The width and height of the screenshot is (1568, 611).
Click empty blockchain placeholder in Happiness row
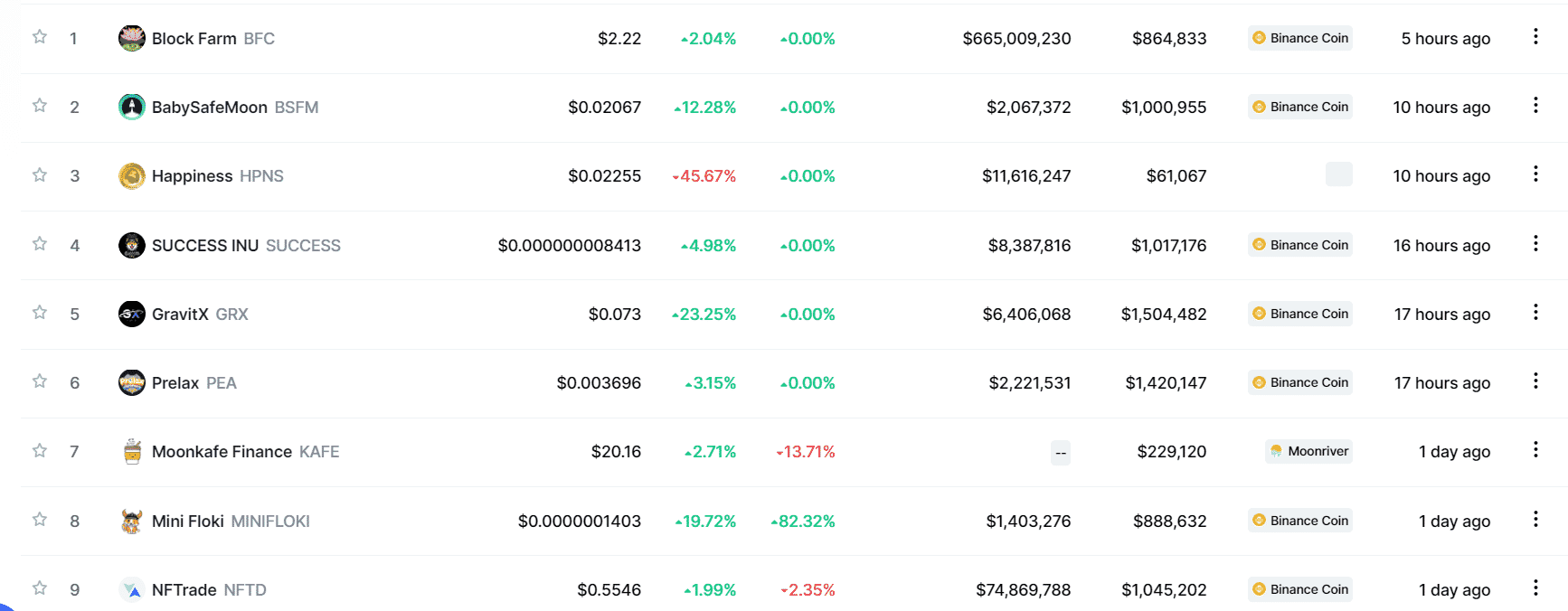(1339, 174)
